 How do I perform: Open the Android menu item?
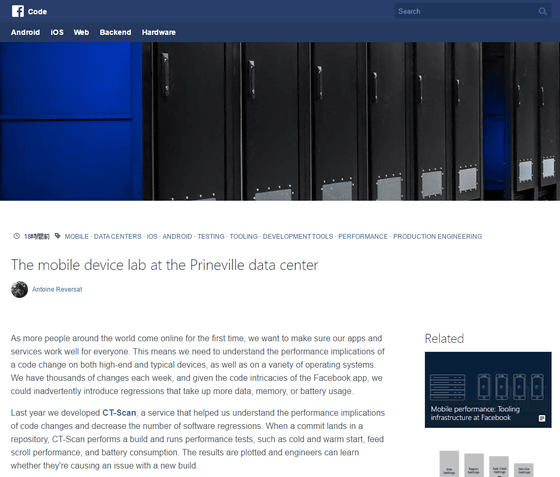(25, 32)
